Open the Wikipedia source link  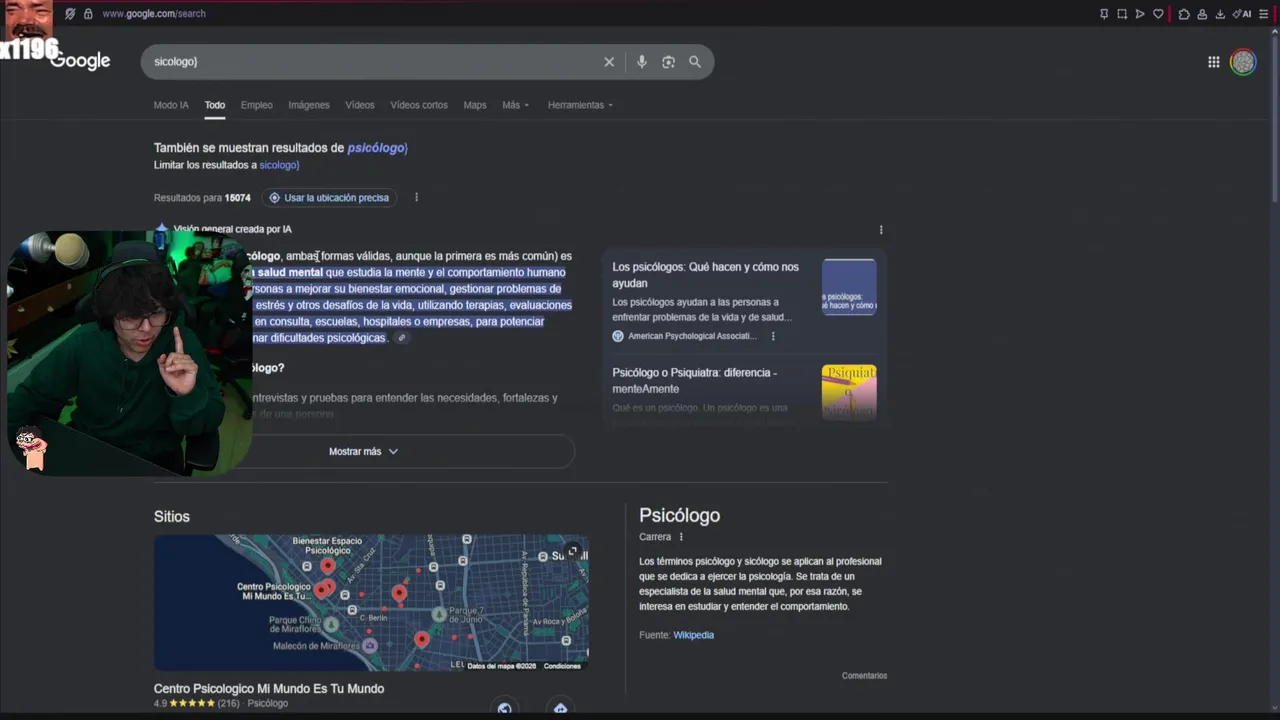693,635
